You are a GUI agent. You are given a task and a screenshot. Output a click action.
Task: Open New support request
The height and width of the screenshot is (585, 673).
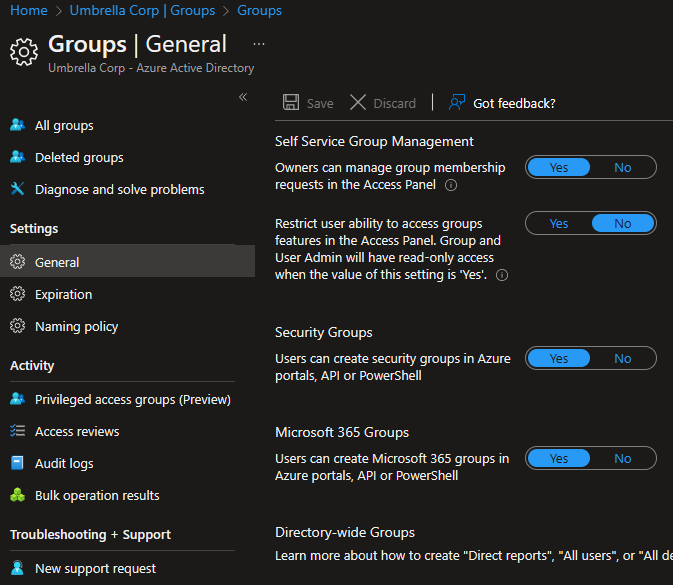(127, 568)
